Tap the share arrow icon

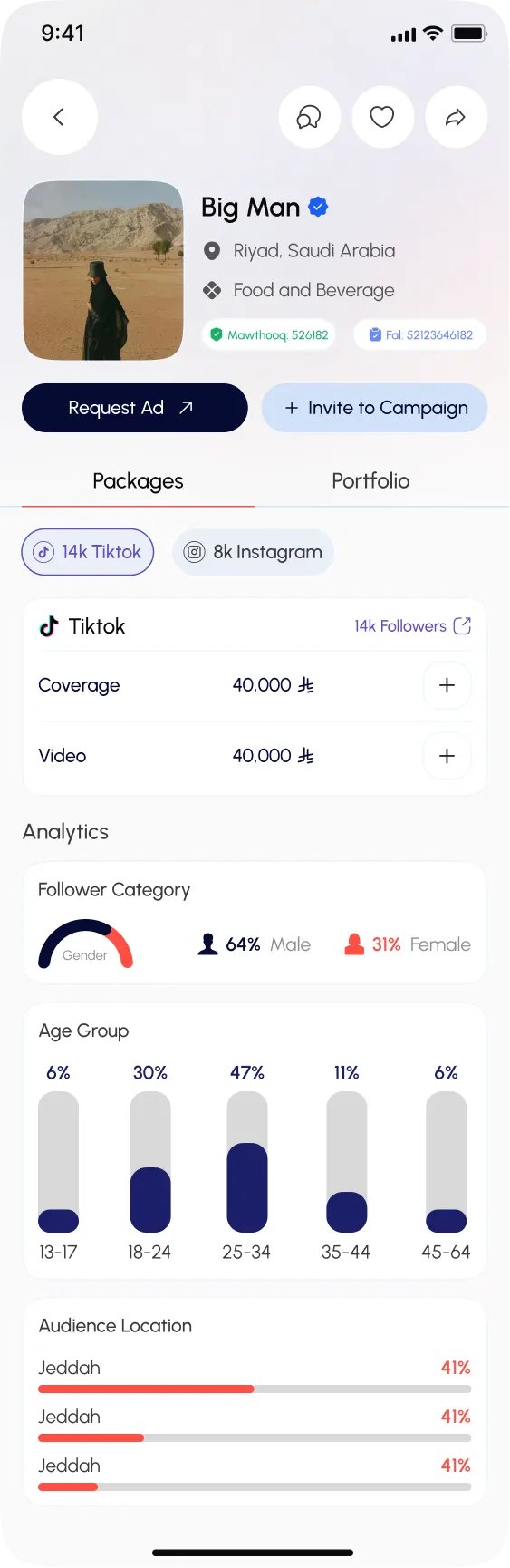(456, 117)
